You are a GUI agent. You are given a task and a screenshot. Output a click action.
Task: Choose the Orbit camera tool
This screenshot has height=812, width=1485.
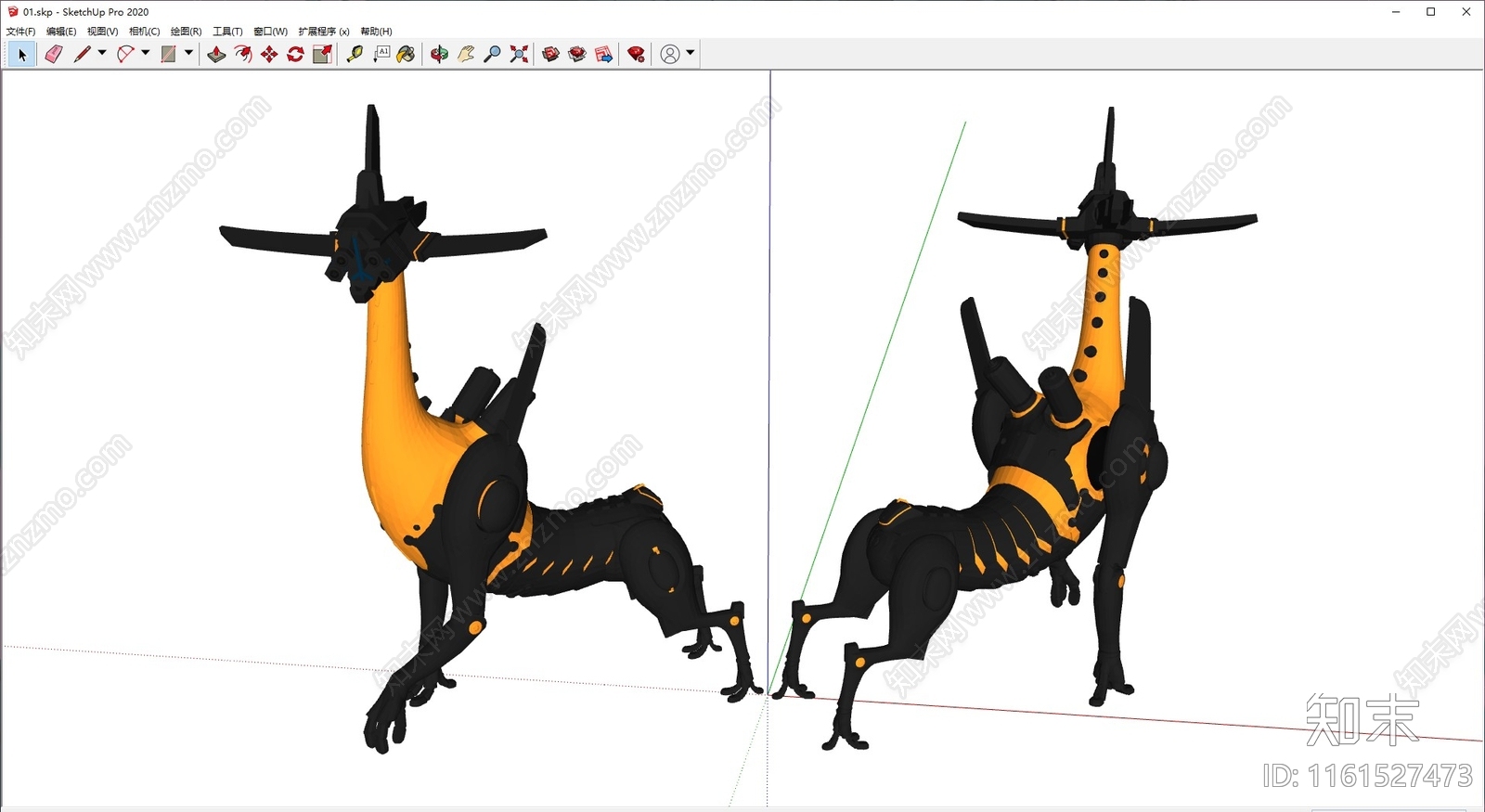click(x=439, y=55)
